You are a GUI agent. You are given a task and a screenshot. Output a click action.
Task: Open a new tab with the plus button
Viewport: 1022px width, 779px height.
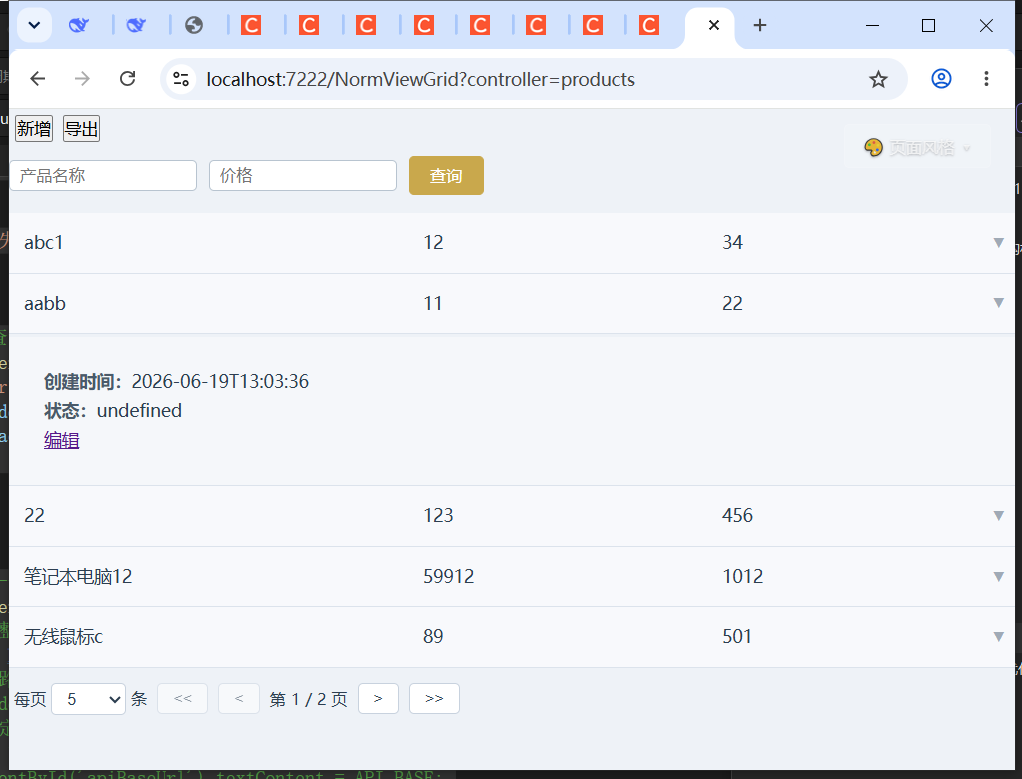(x=759, y=25)
